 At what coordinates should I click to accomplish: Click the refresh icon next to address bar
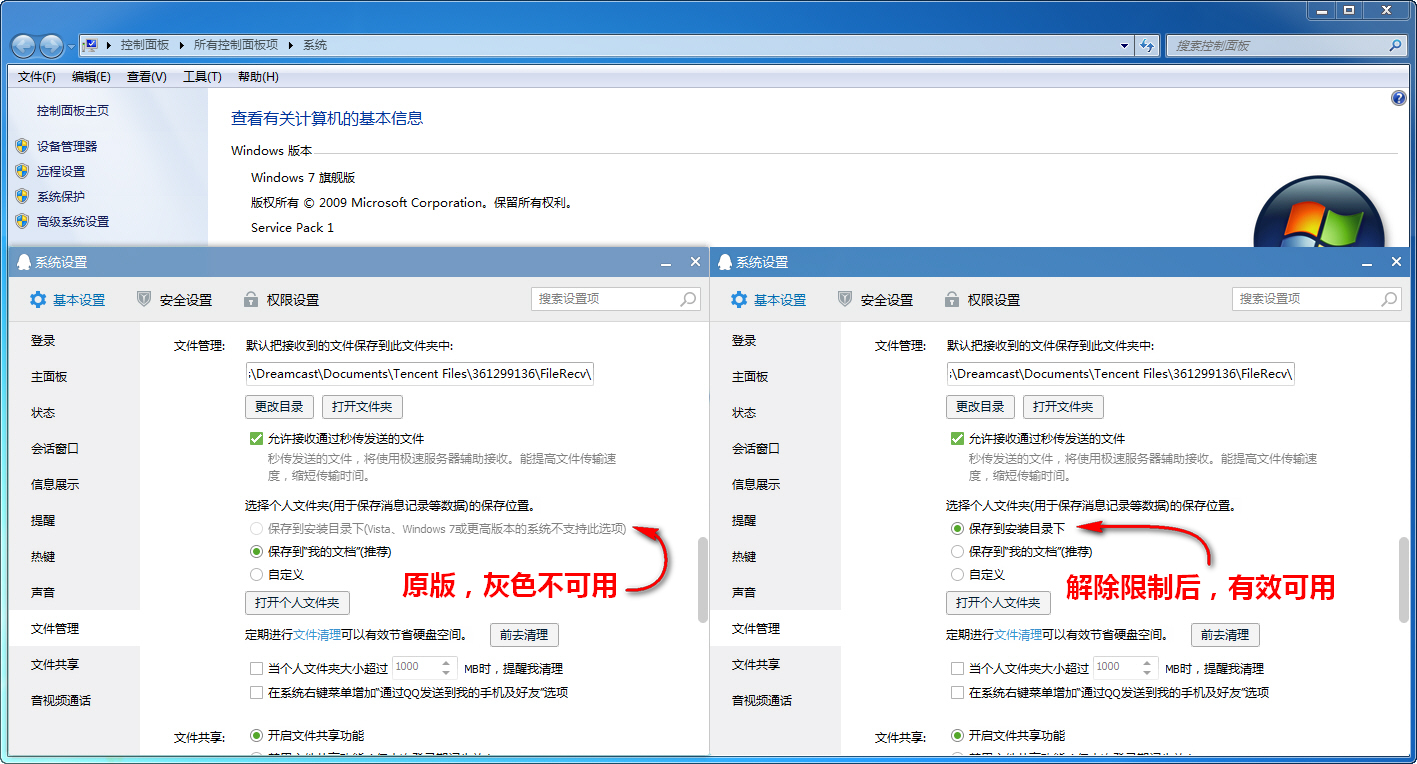(x=1147, y=45)
